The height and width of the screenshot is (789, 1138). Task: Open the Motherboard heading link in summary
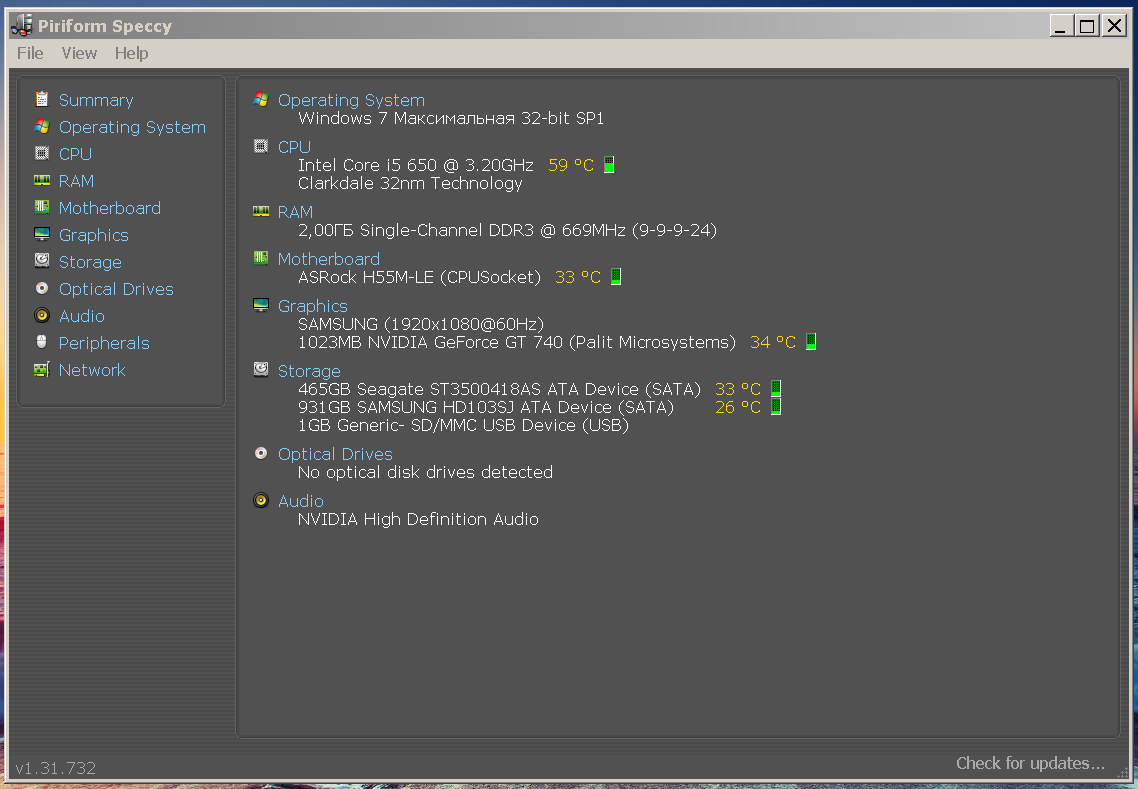pos(329,259)
